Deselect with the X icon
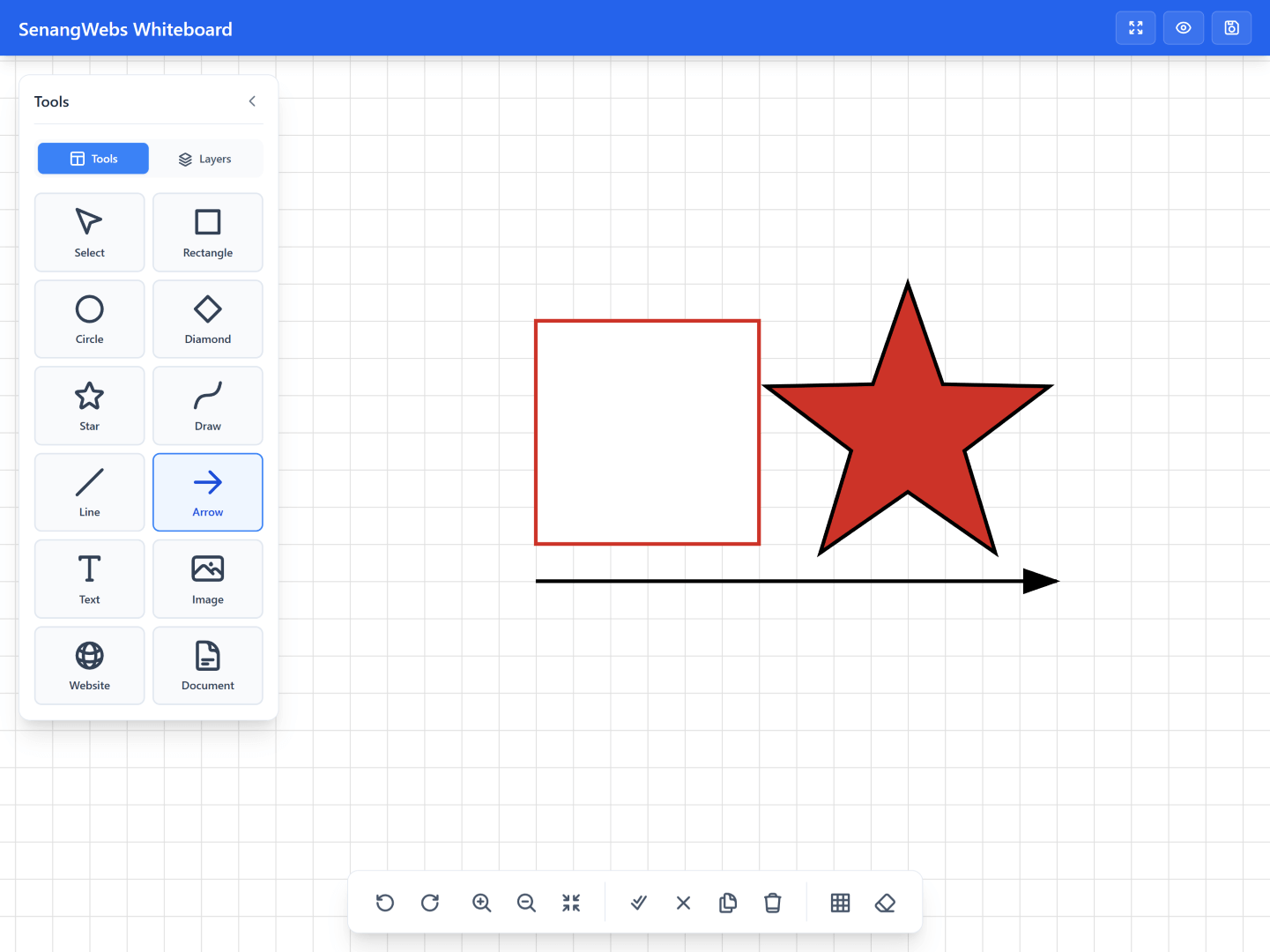This screenshot has height=952, width=1270. (683, 903)
